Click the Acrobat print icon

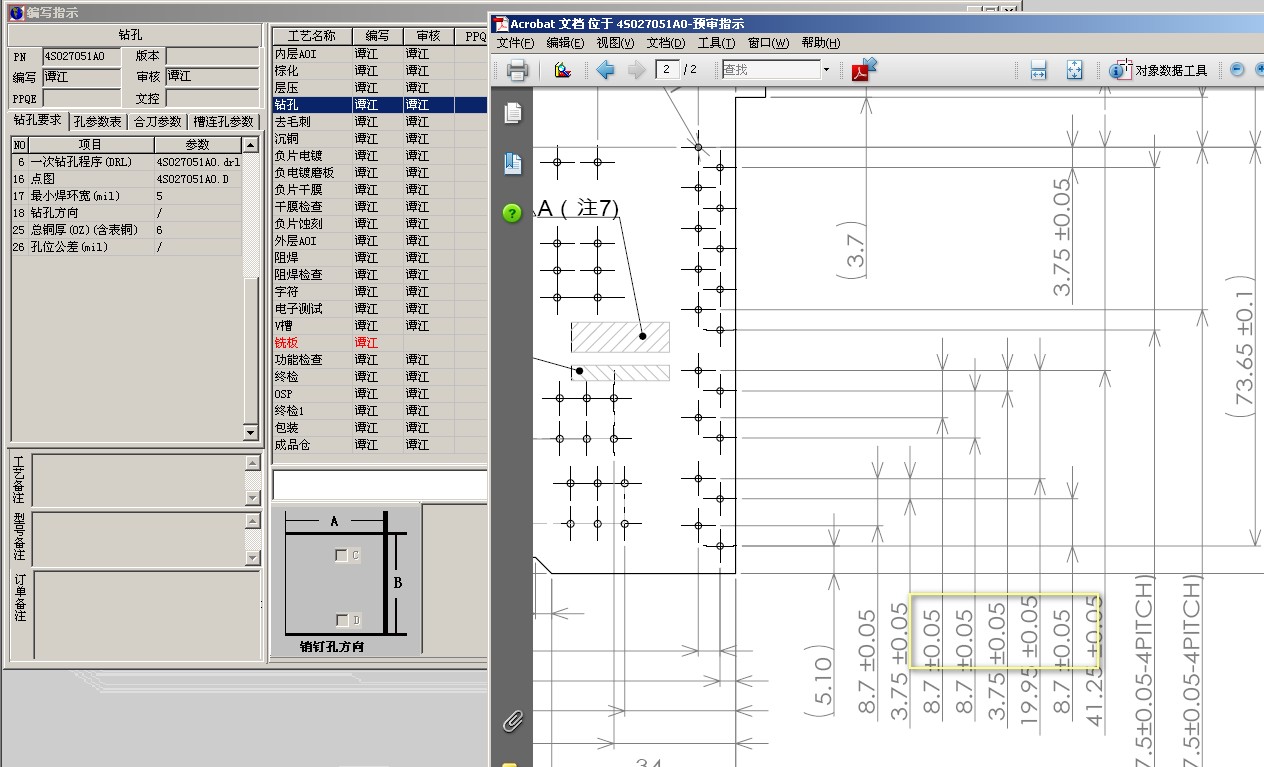pos(517,70)
